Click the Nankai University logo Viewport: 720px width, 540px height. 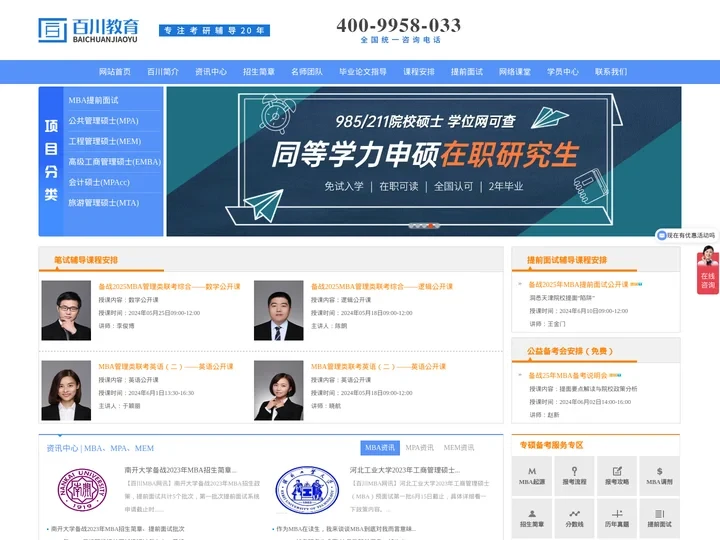83,489
